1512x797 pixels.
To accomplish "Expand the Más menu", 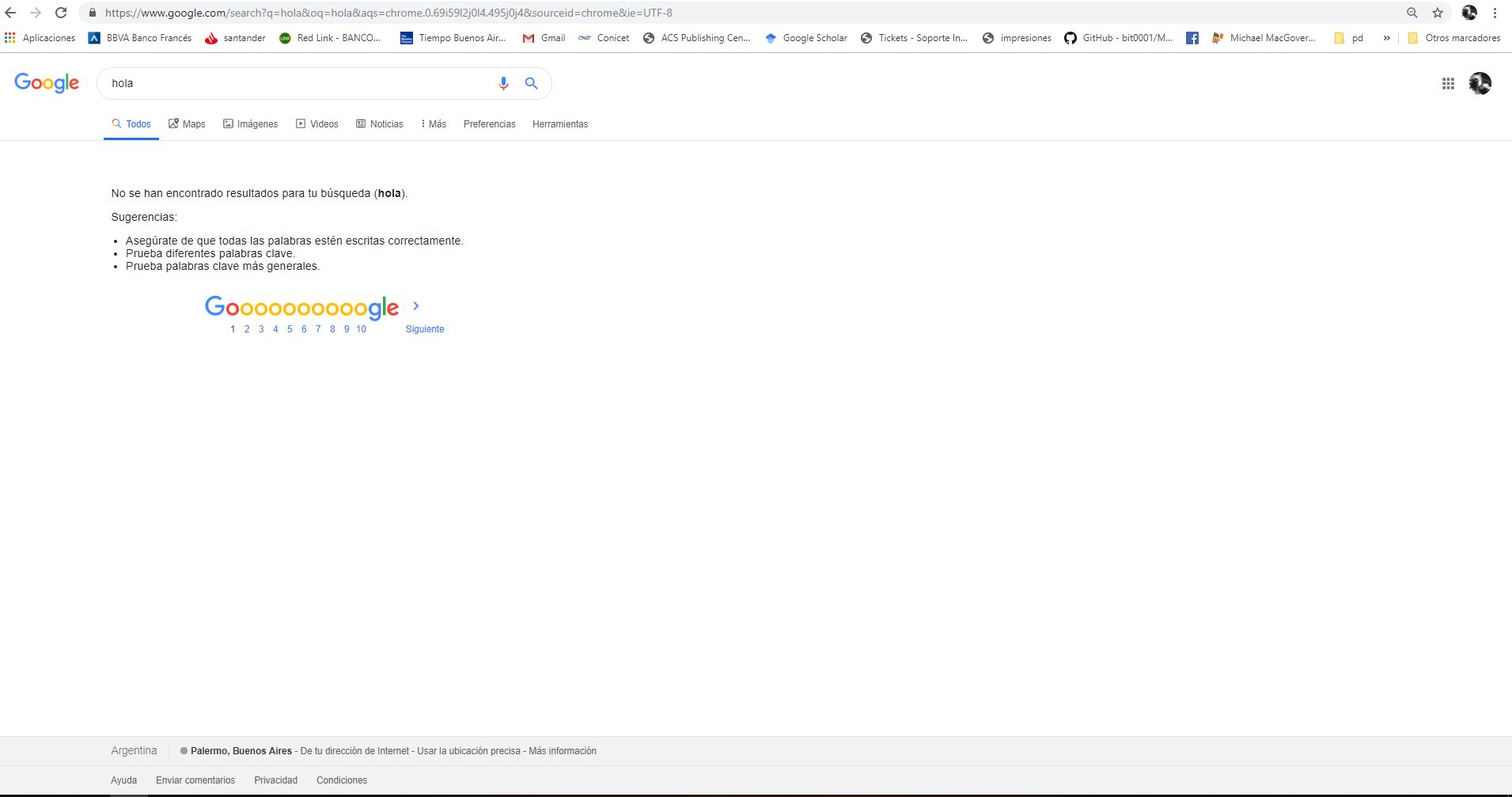I will pos(434,124).
